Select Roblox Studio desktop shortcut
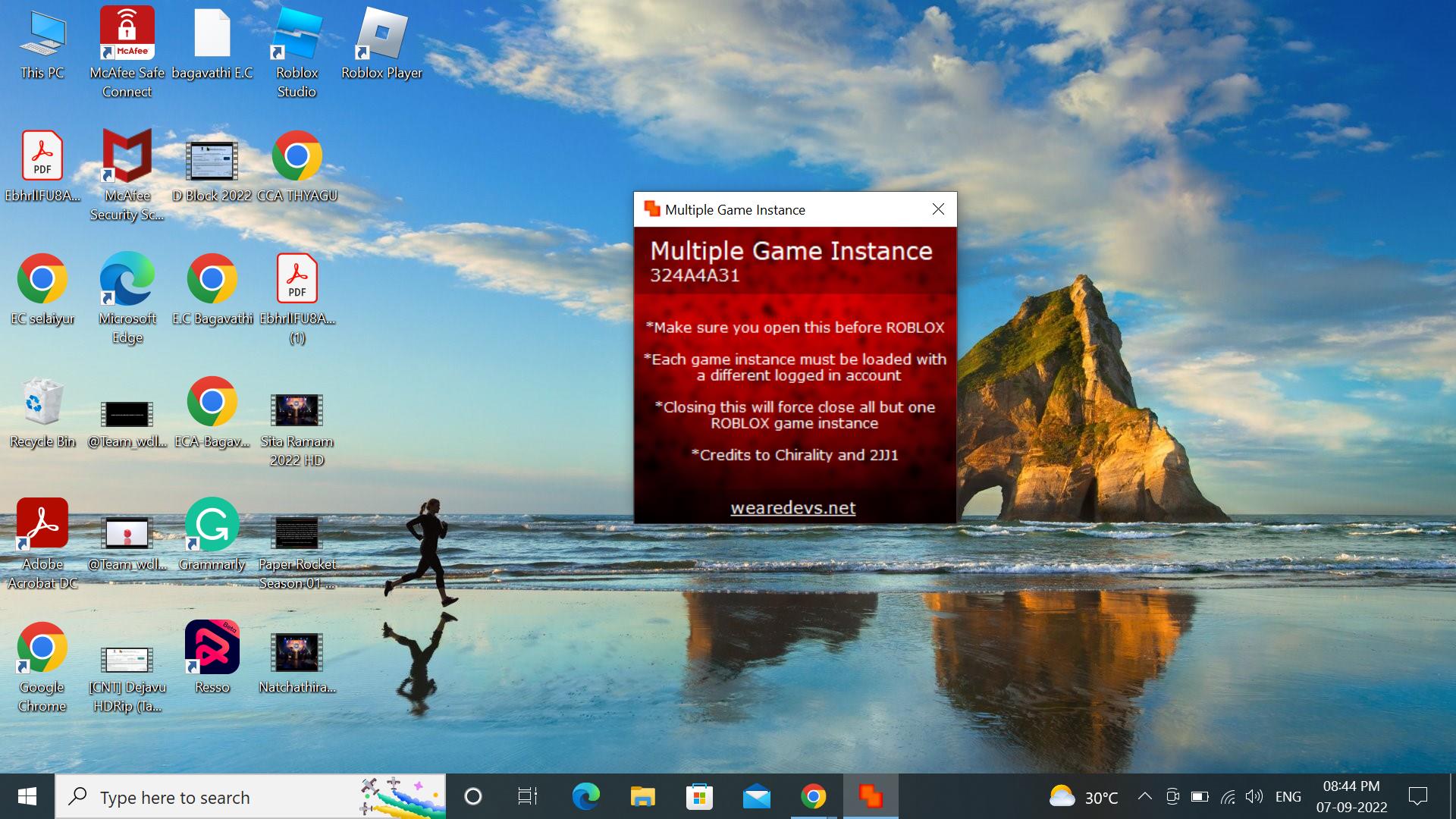 pos(297,52)
